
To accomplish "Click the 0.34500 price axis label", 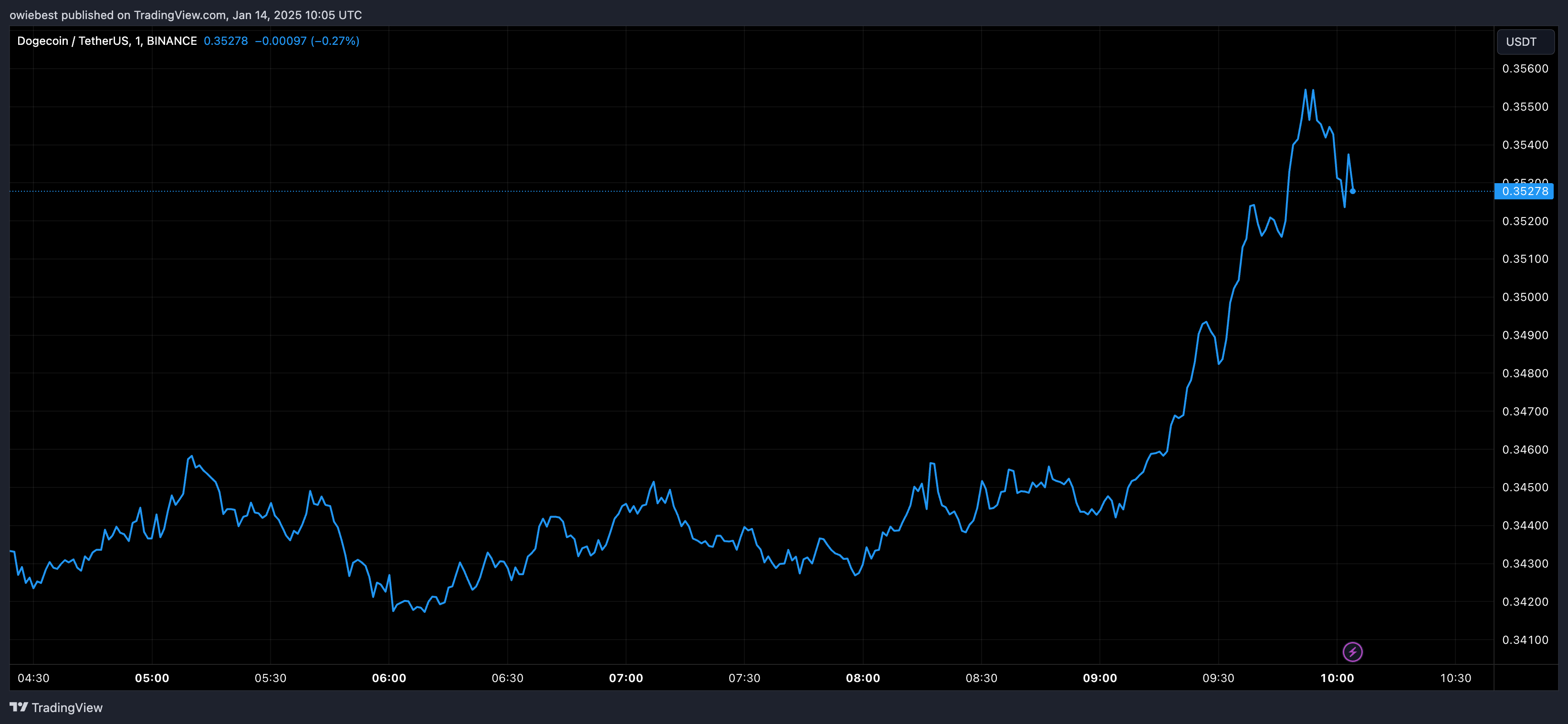I will pos(1526,487).
